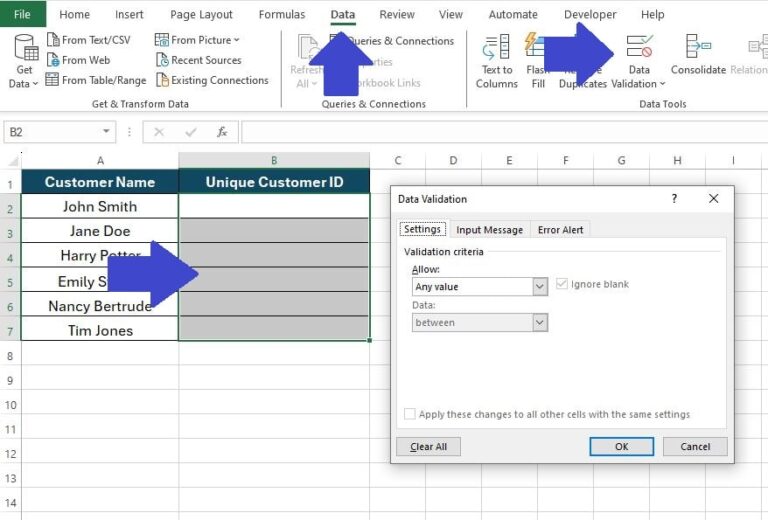Image resolution: width=768 pixels, height=520 pixels.
Task: Click the Text to Columns icon
Action: pos(496,48)
